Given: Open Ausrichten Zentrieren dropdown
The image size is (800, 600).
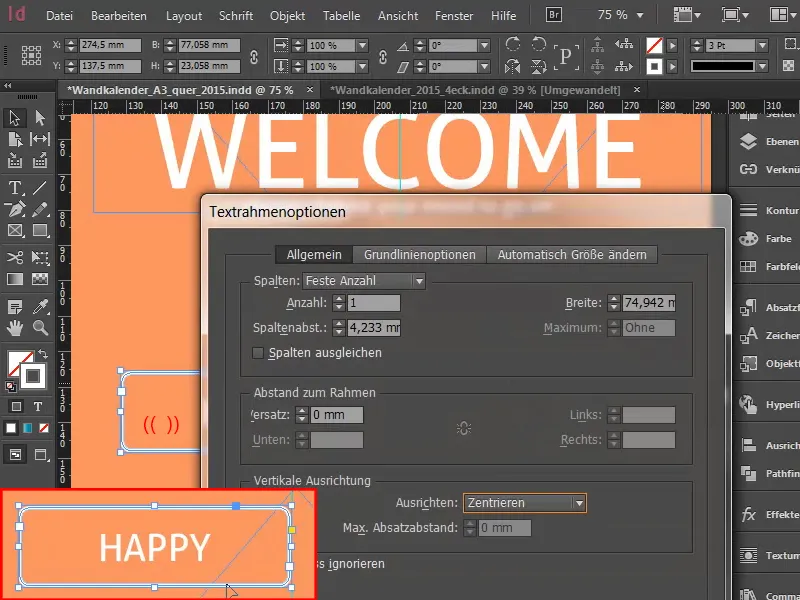Looking at the screenshot, I should 524,503.
